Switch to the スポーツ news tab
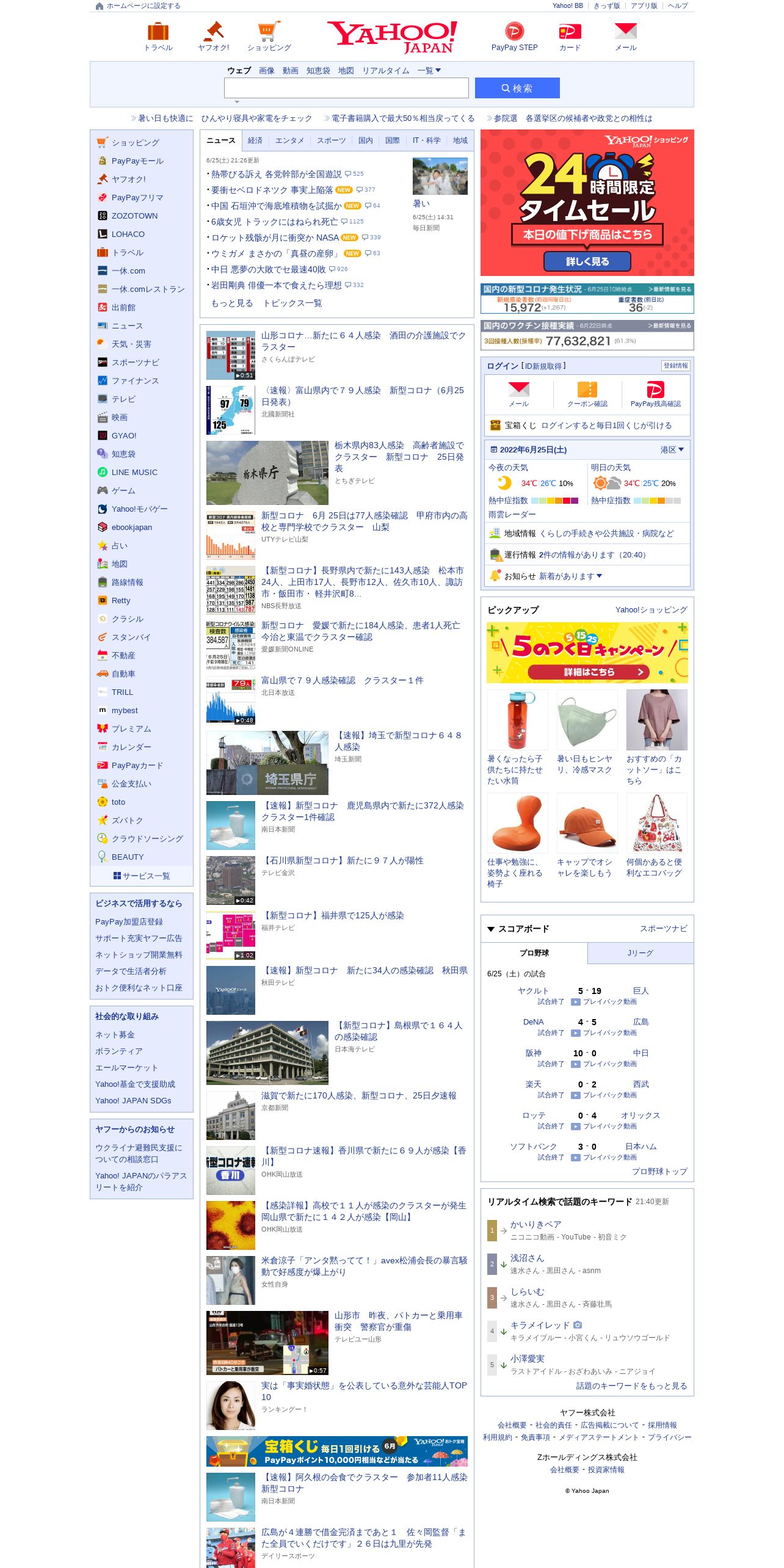 331,141
